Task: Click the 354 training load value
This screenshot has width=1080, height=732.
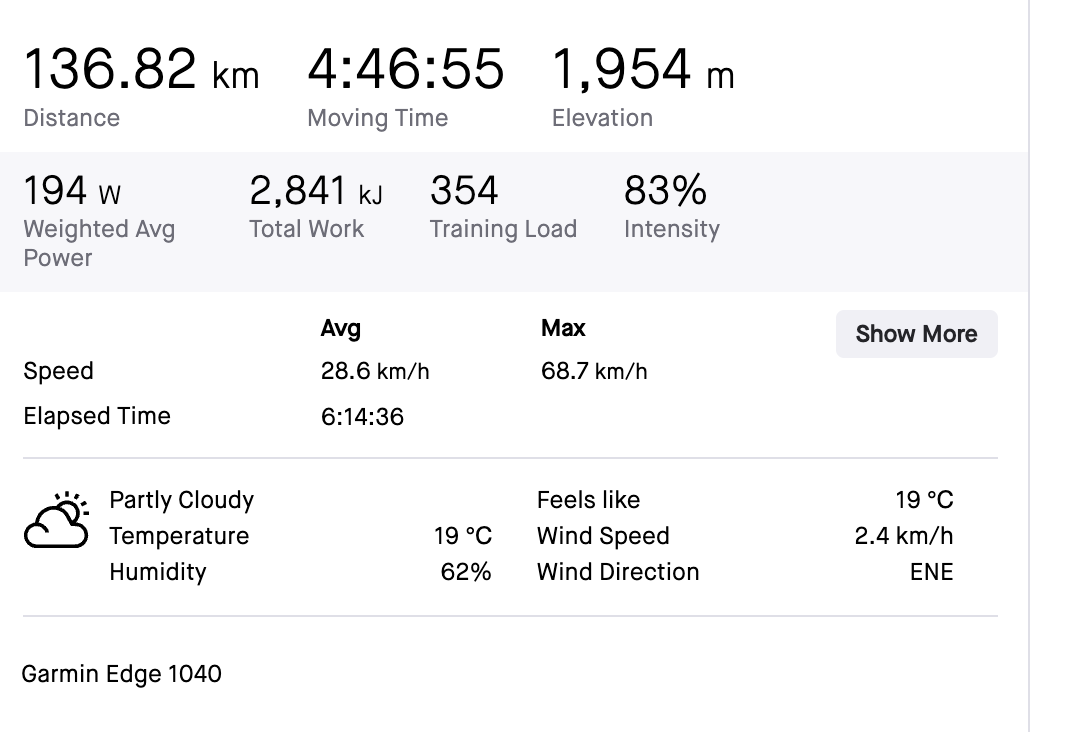Action: tap(464, 190)
